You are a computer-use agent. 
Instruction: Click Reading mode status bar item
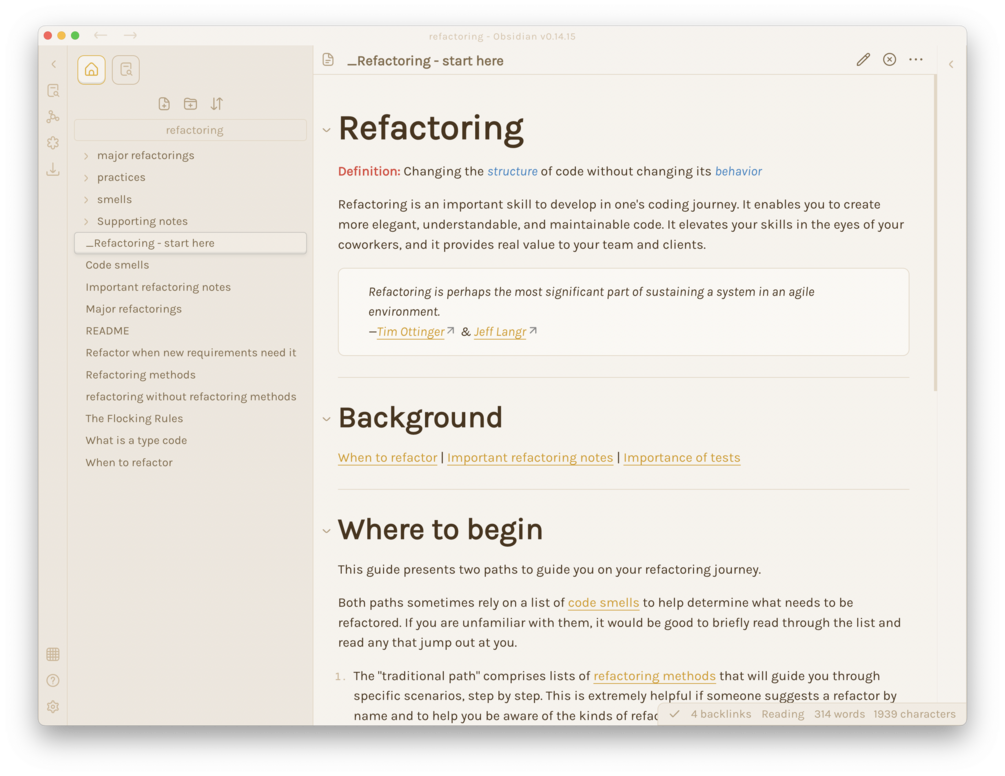[783, 714]
